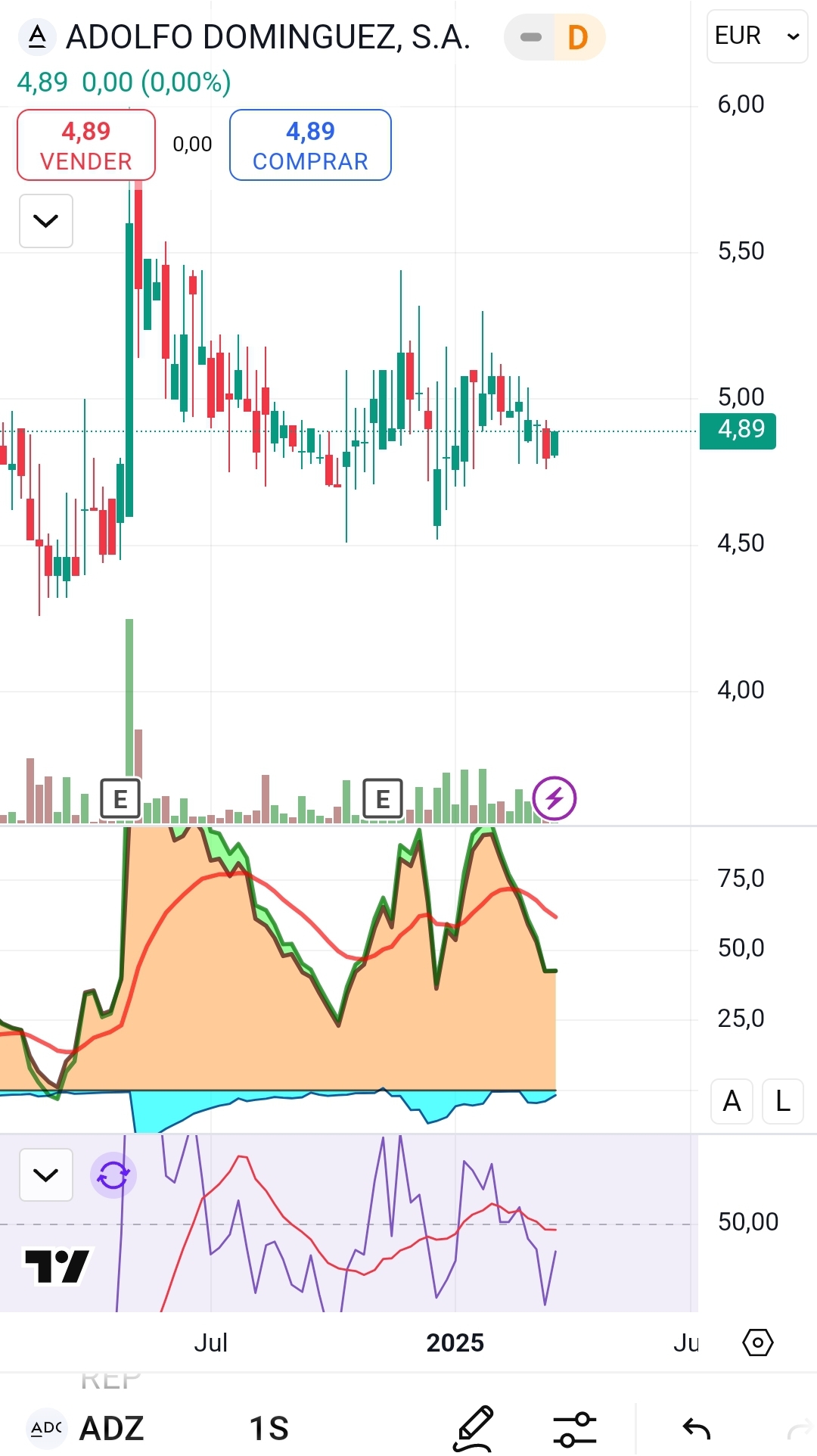Open the ADZ symbol search
This screenshot has height=1456, width=817.
(x=111, y=1429)
